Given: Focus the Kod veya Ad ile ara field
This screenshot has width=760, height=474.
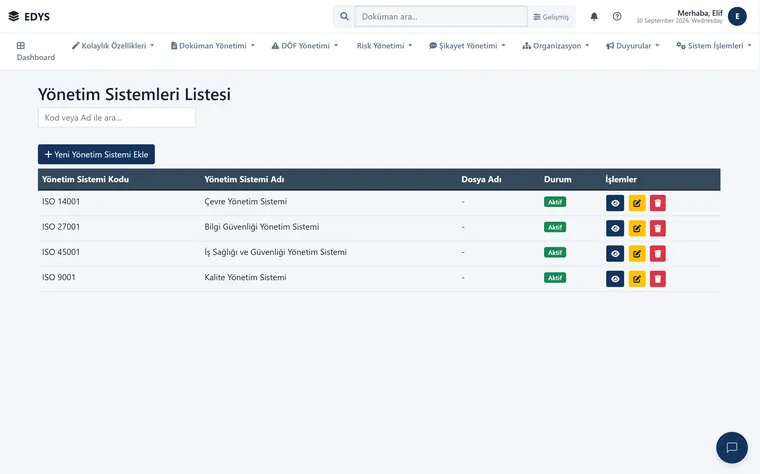Looking at the screenshot, I should point(117,118).
